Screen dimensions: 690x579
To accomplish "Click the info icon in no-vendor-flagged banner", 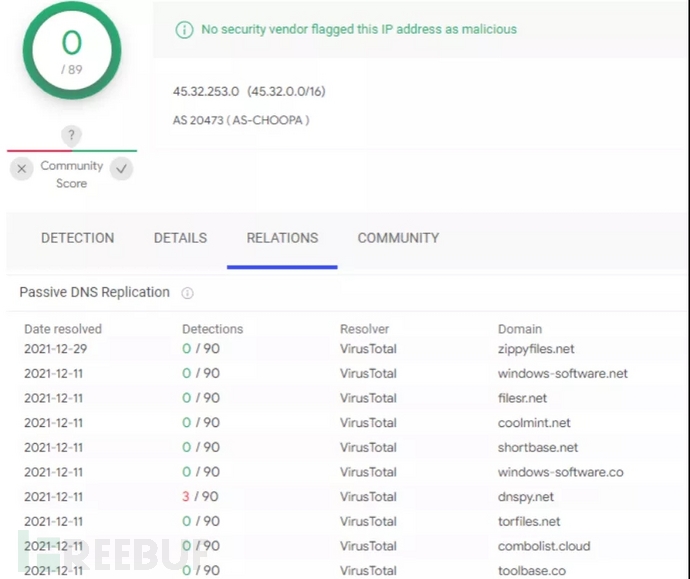I will point(184,30).
